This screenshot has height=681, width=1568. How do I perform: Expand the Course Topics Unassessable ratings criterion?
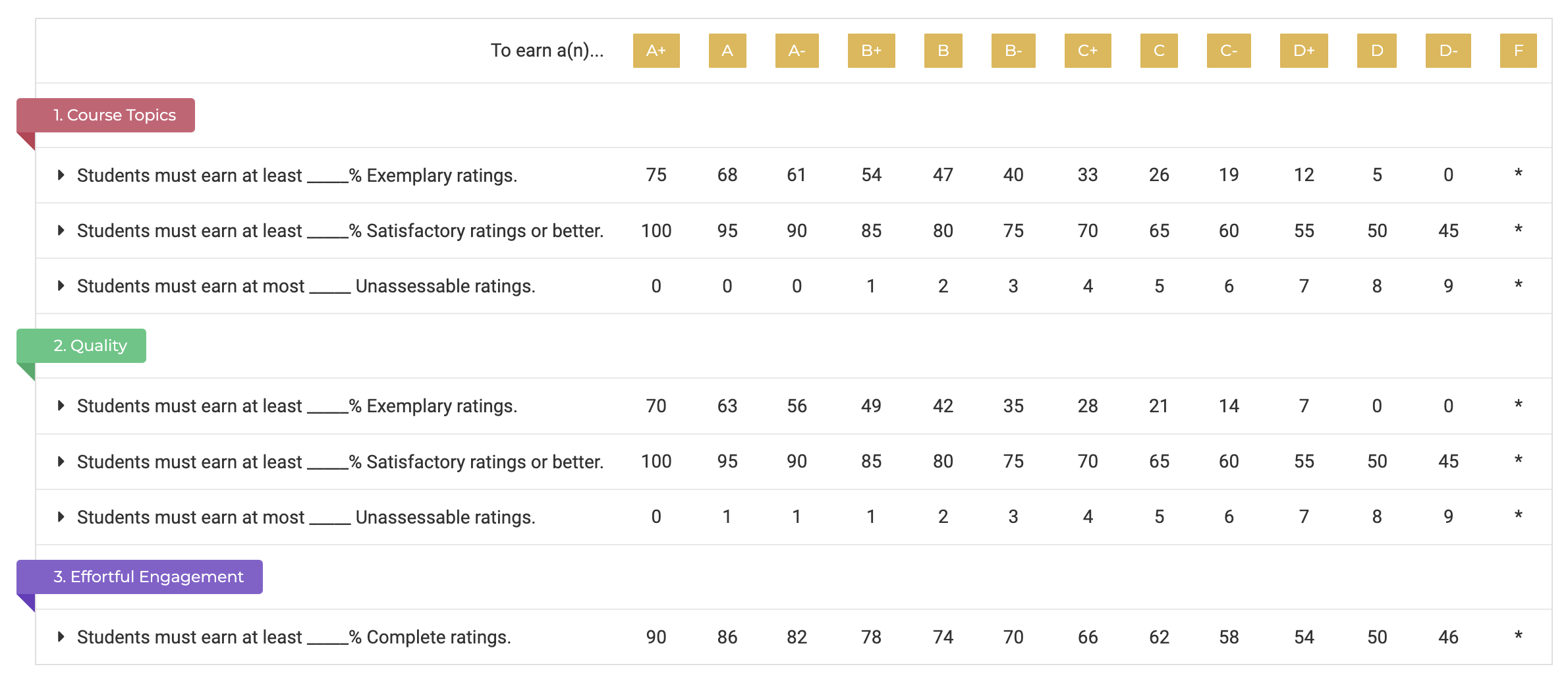pos(61,286)
